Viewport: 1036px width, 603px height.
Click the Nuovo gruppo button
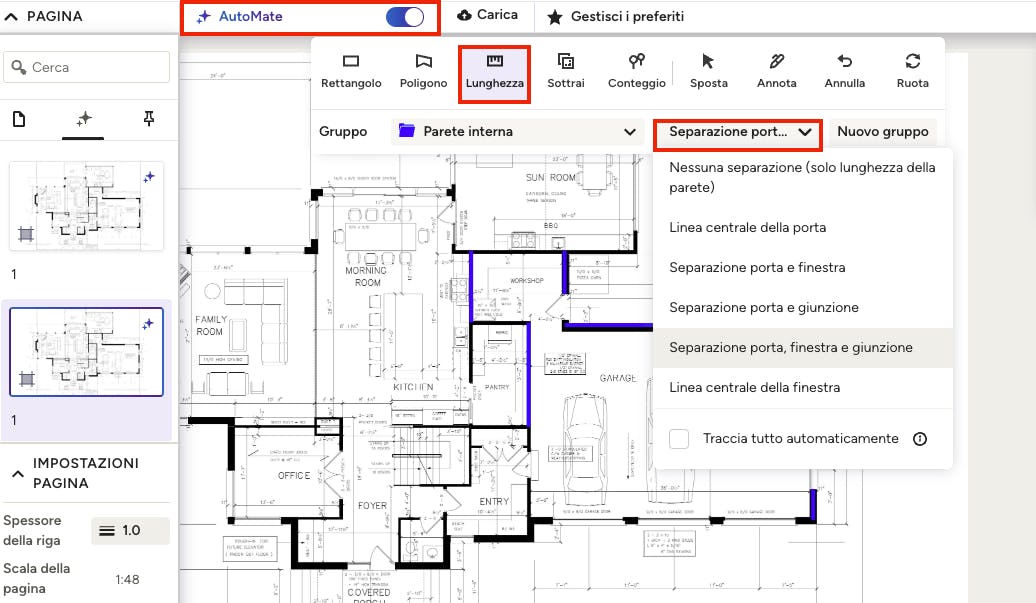882,131
